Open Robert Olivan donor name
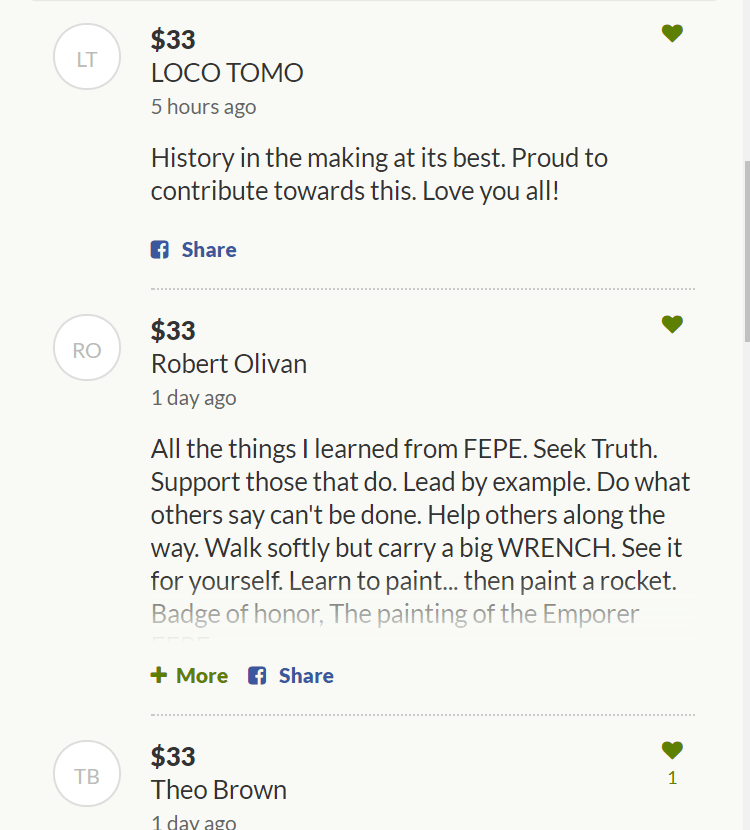The height and width of the screenshot is (830, 750). 229,363
